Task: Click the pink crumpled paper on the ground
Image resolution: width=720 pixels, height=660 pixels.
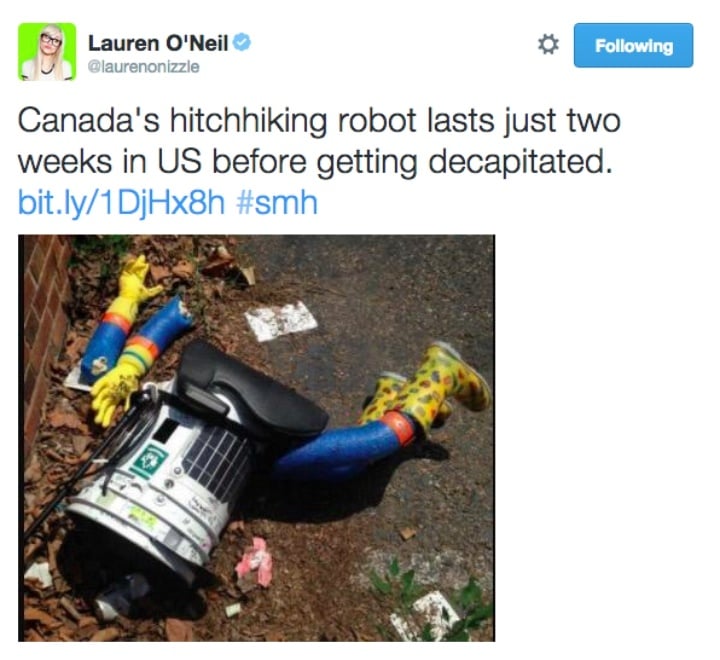Action: pyautogui.click(x=255, y=563)
